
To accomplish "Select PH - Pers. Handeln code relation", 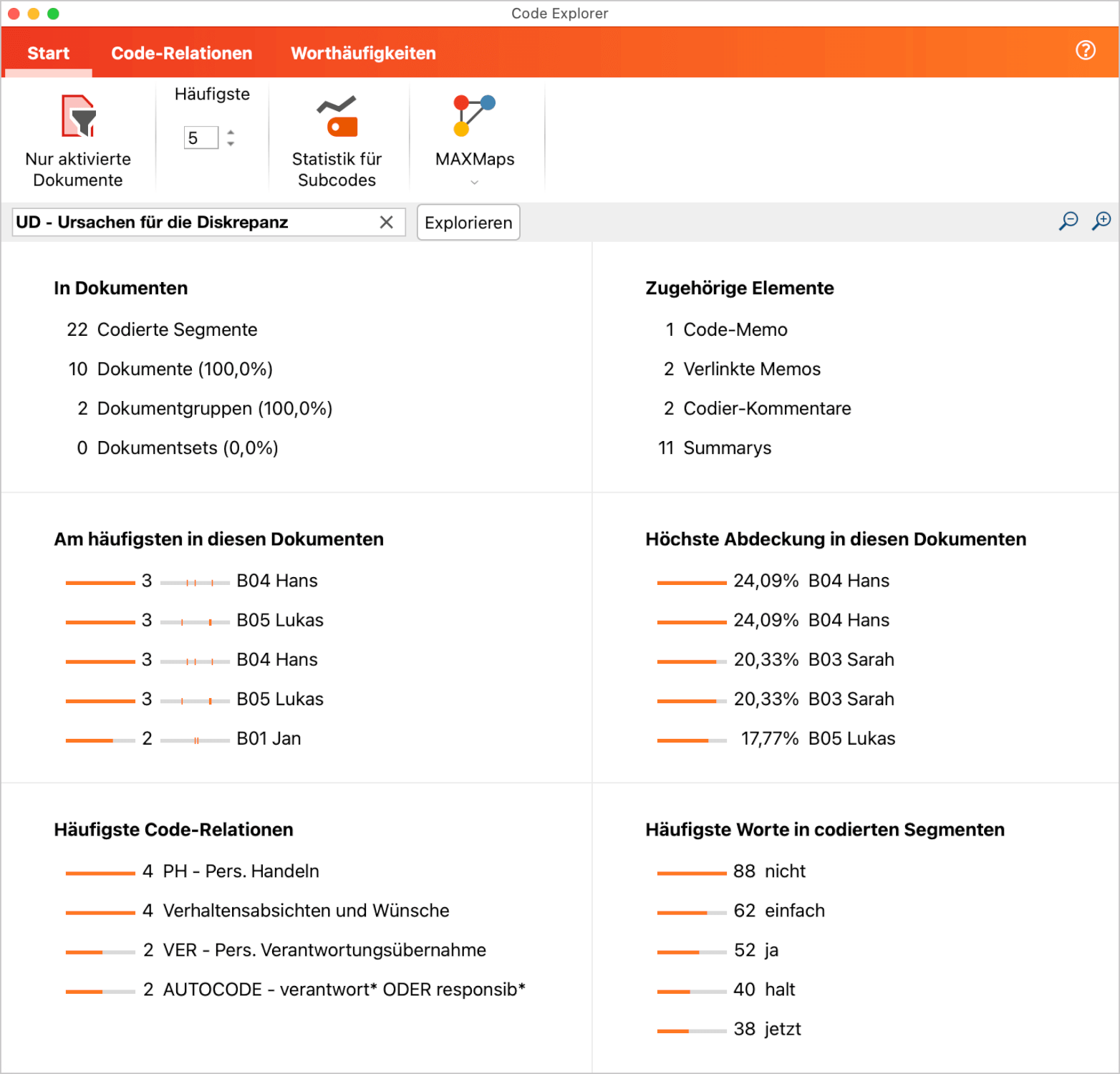I will pos(241,871).
